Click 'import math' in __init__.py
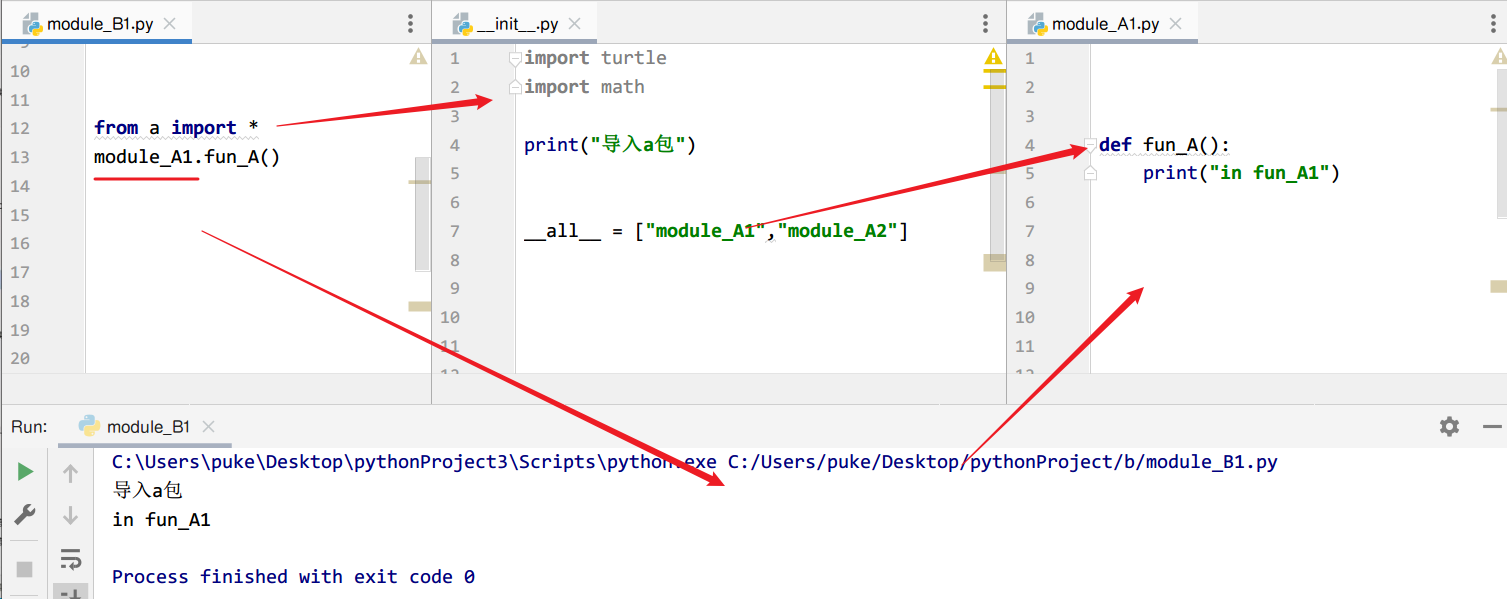This screenshot has width=1507, height=599. pos(584,87)
